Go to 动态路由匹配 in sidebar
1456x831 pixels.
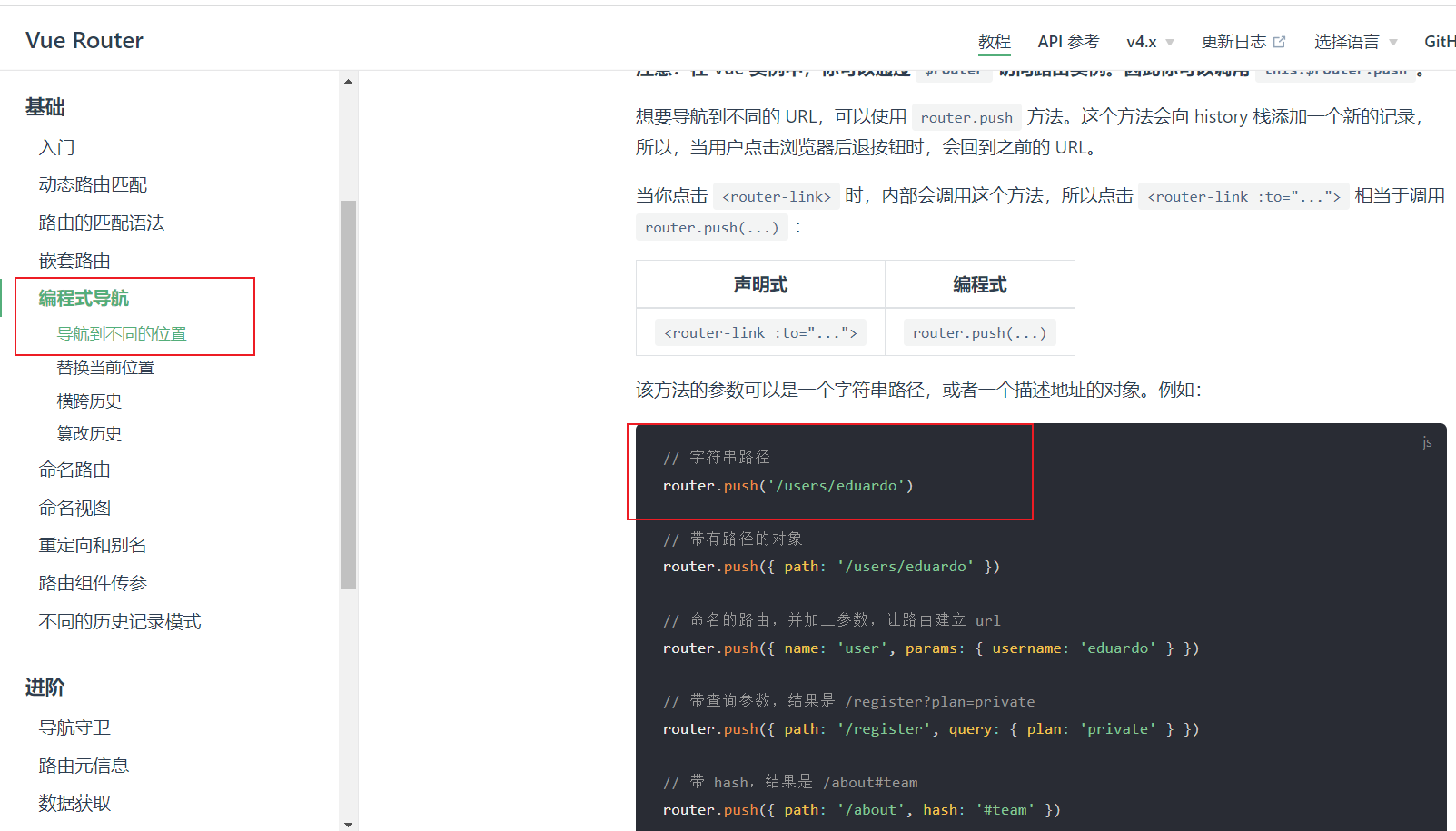(x=93, y=184)
